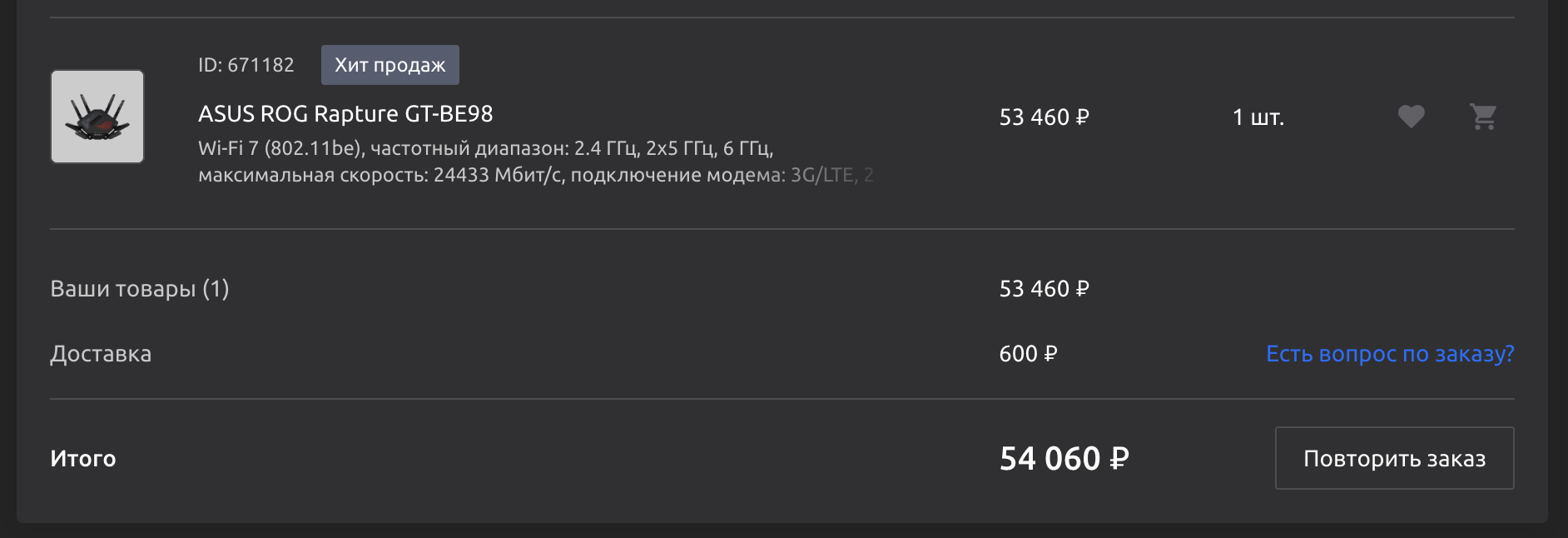The width and height of the screenshot is (1568, 538).
Task: Click the '1 шт.' quantity label
Action: tap(1258, 117)
